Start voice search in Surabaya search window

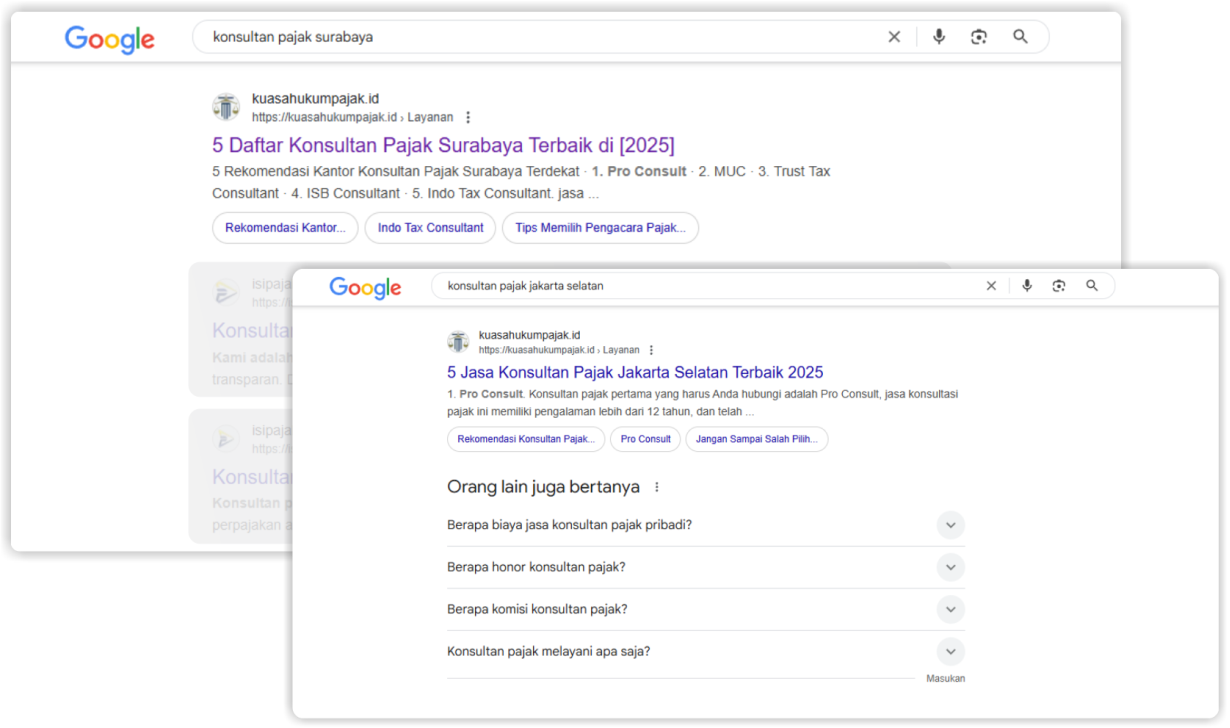click(x=938, y=37)
